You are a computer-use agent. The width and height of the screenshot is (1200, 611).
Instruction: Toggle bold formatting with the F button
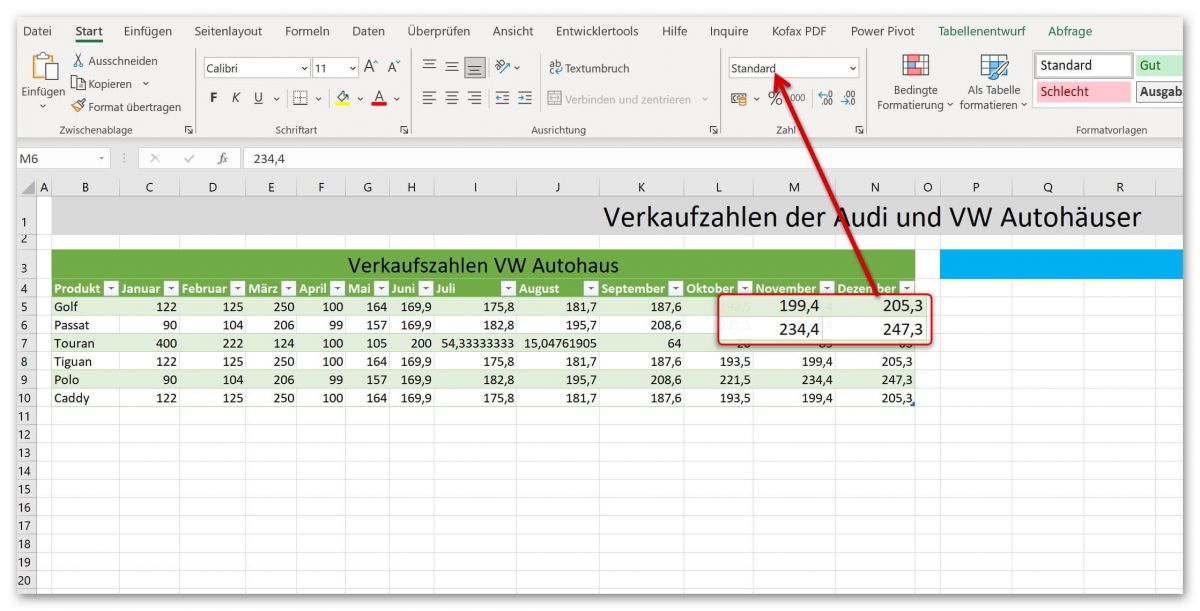tap(212, 98)
